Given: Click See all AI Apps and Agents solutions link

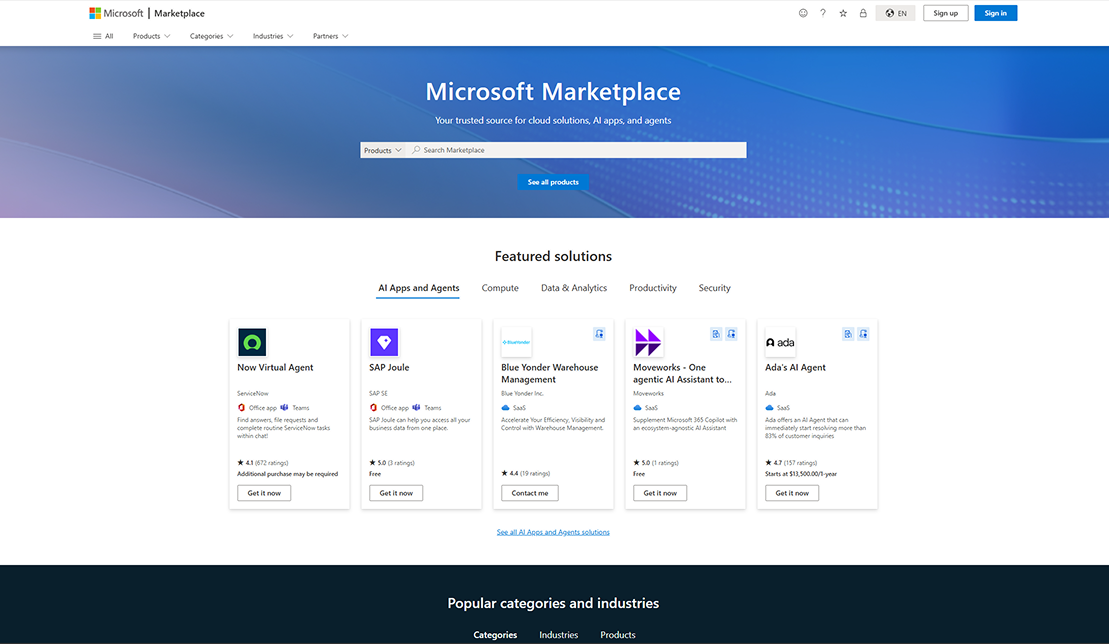Looking at the screenshot, I should tap(553, 531).
